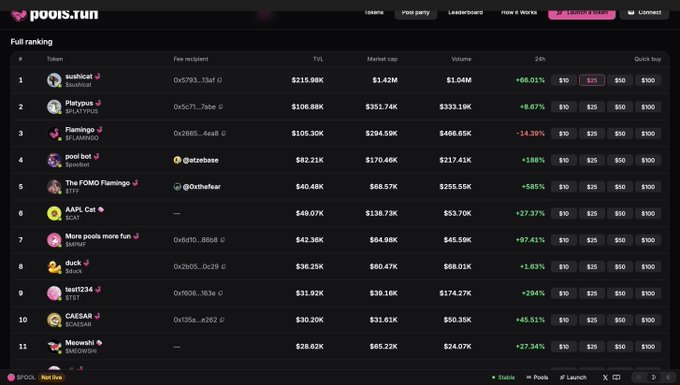Click the Stable status indicator in footer
680x385 pixels.
(x=503, y=378)
